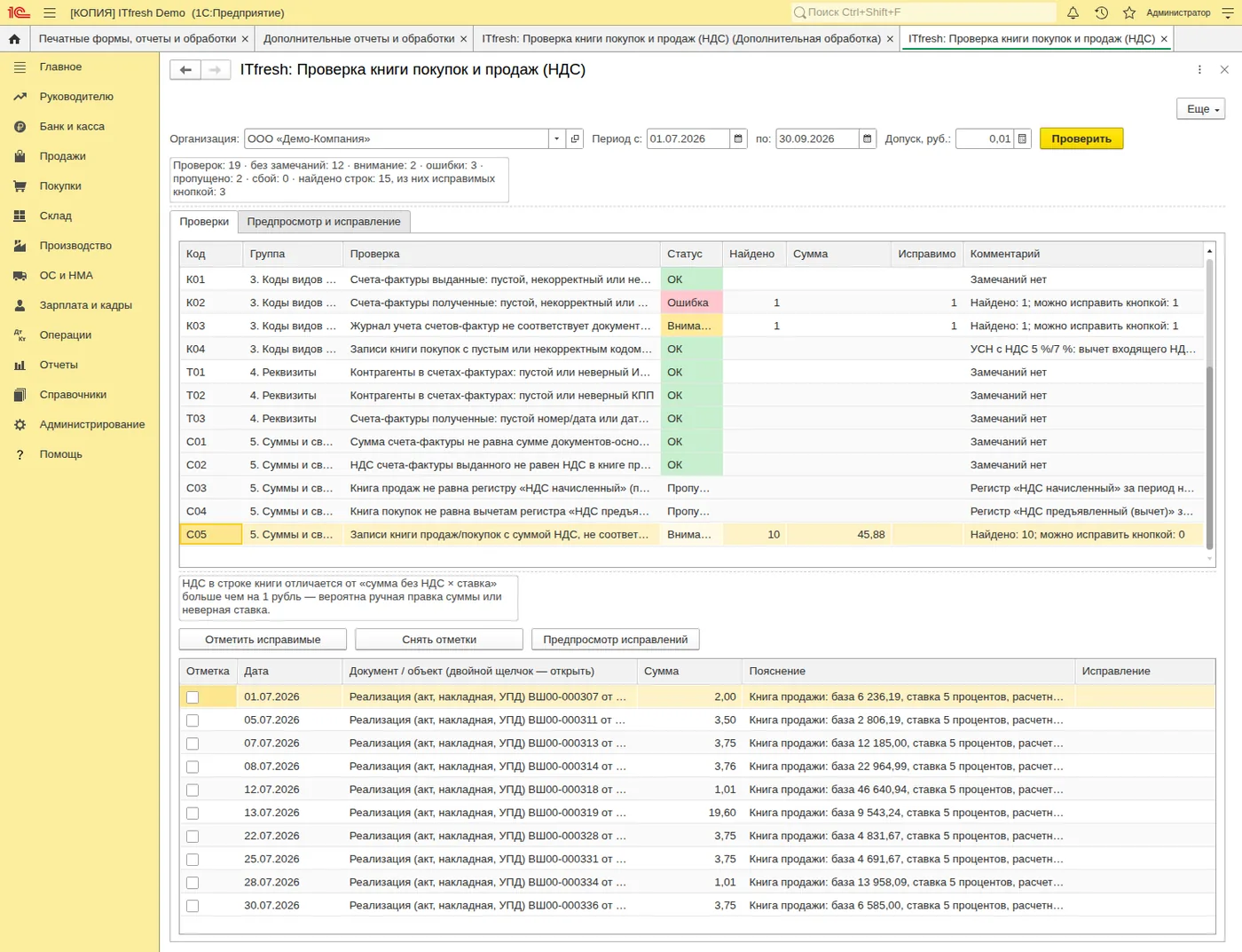The image size is (1242, 952).
Task: Close Дополнительные отчеты и обработки tab
Action: [462, 39]
